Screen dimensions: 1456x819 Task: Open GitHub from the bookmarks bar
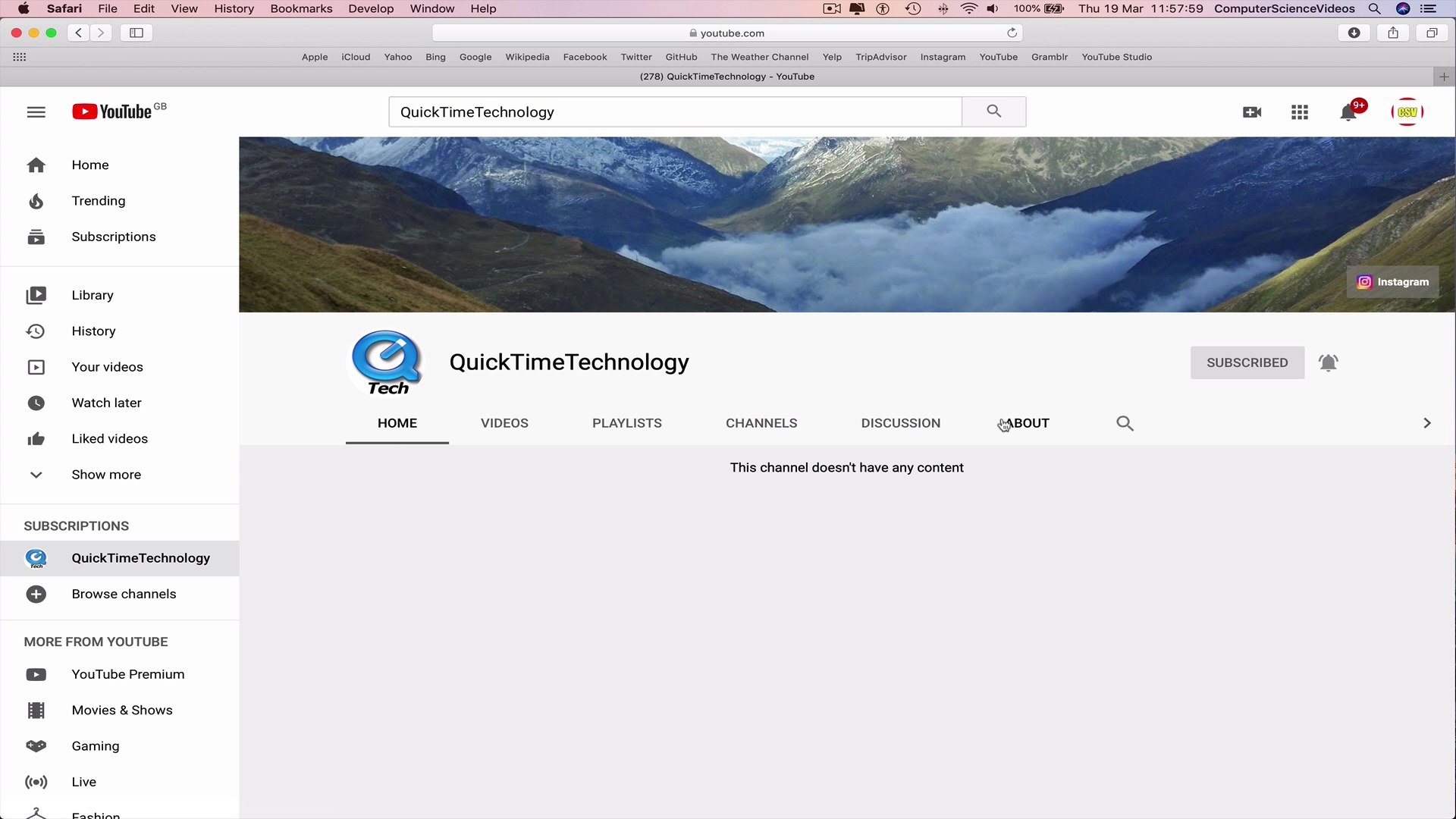(680, 57)
